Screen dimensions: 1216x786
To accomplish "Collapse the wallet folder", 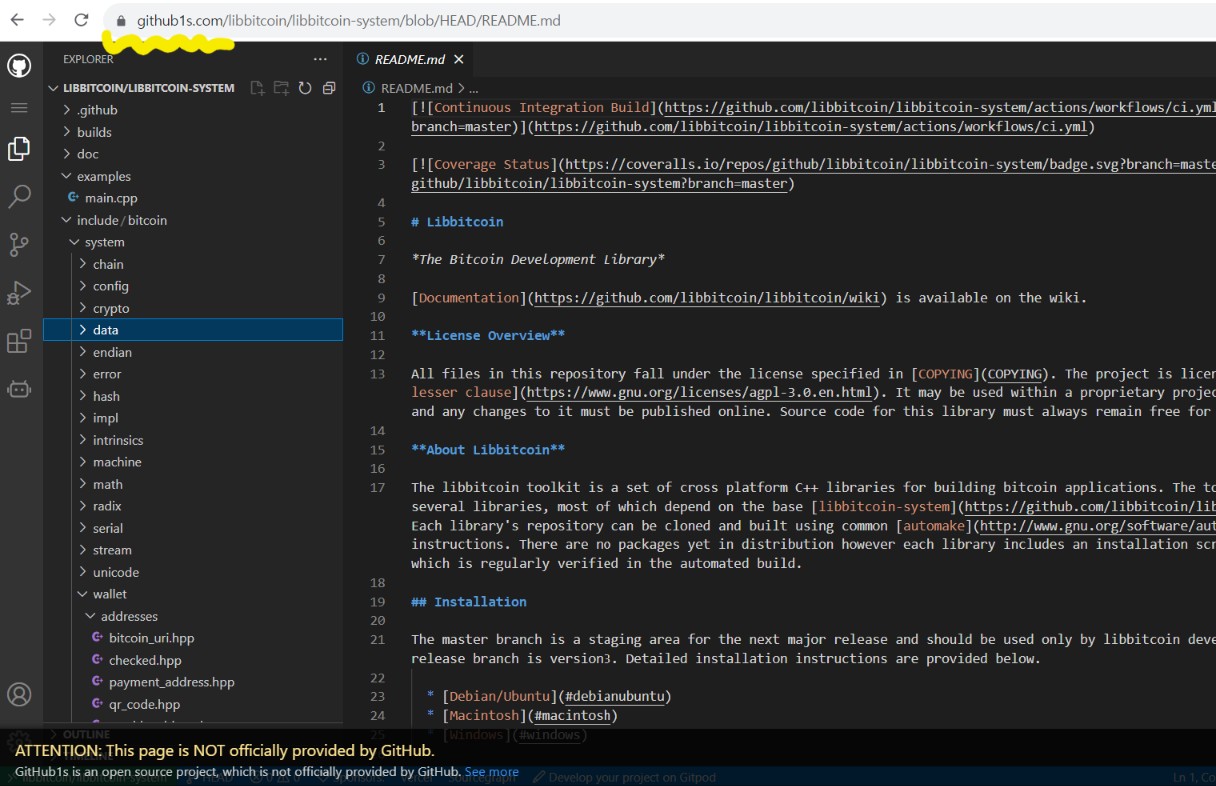I will tap(110, 594).
